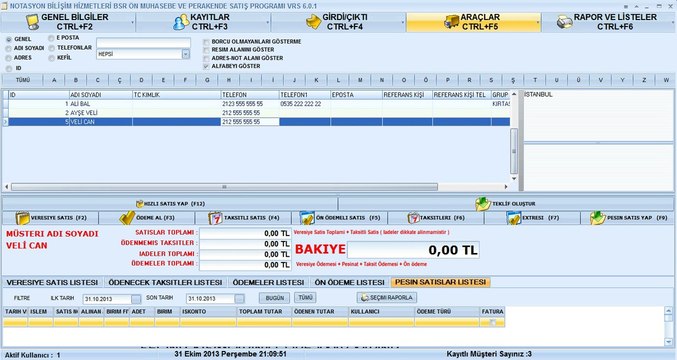Expand Girdi/Çıktı menu arrow

pyautogui.click(x=403, y=22)
